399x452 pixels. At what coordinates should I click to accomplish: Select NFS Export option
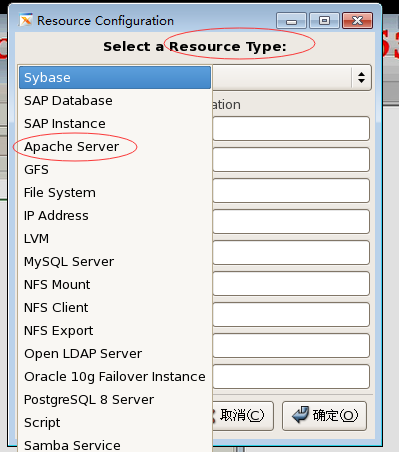click(115, 331)
